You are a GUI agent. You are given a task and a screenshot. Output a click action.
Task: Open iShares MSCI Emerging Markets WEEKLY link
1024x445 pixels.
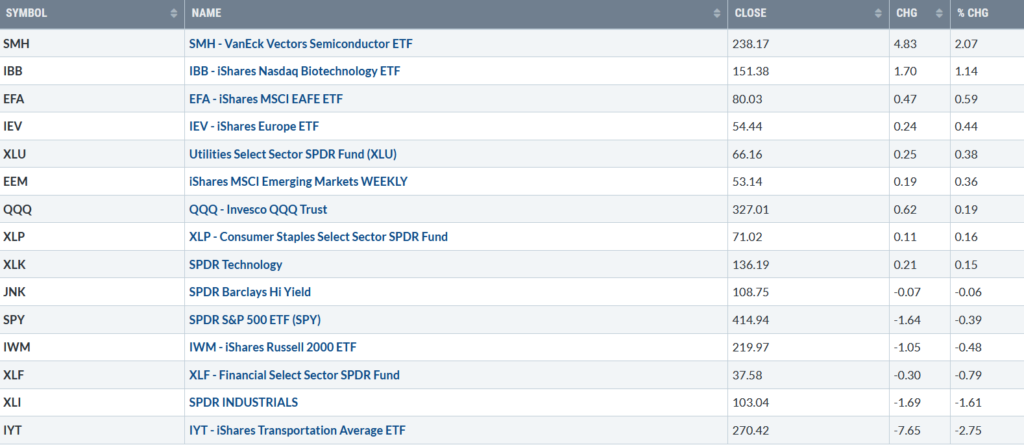coord(298,182)
